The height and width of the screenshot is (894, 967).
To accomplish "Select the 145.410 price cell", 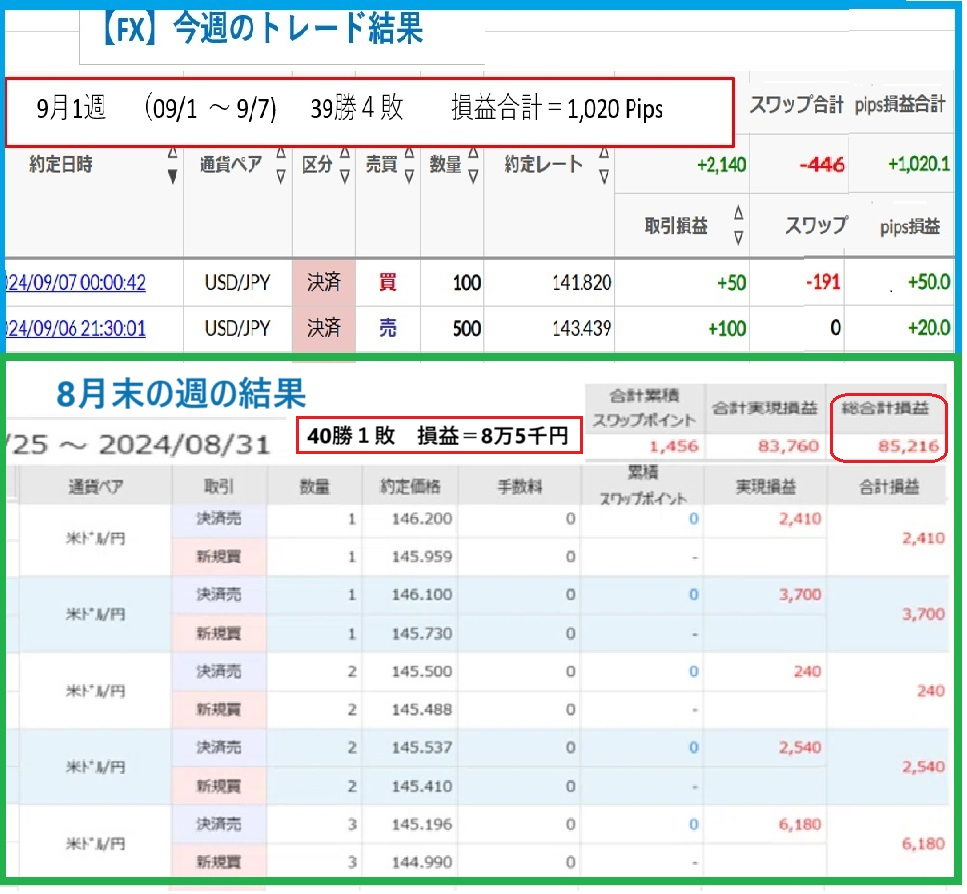I will [x=422, y=786].
